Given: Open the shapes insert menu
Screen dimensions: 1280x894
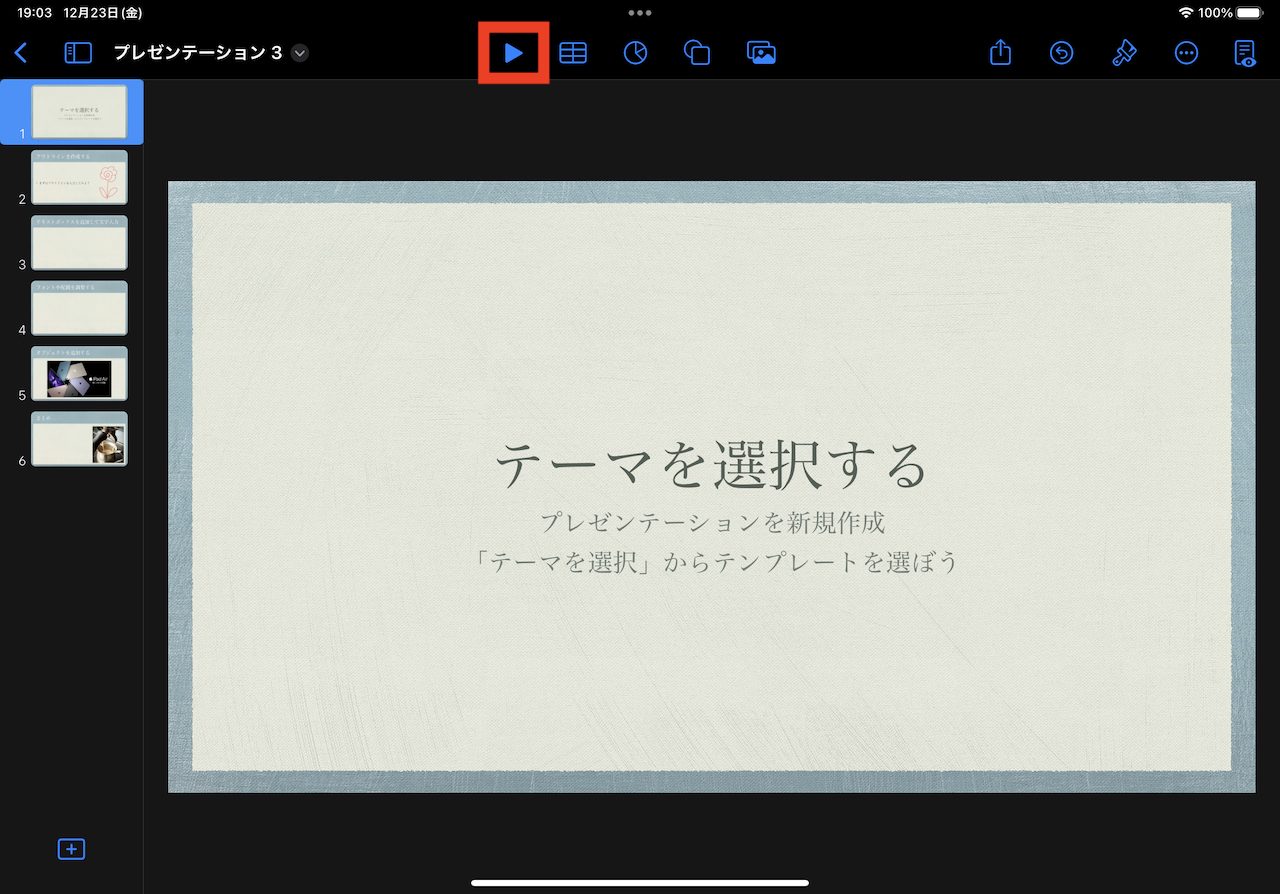Looking at the screenshot, I should 697,53.
